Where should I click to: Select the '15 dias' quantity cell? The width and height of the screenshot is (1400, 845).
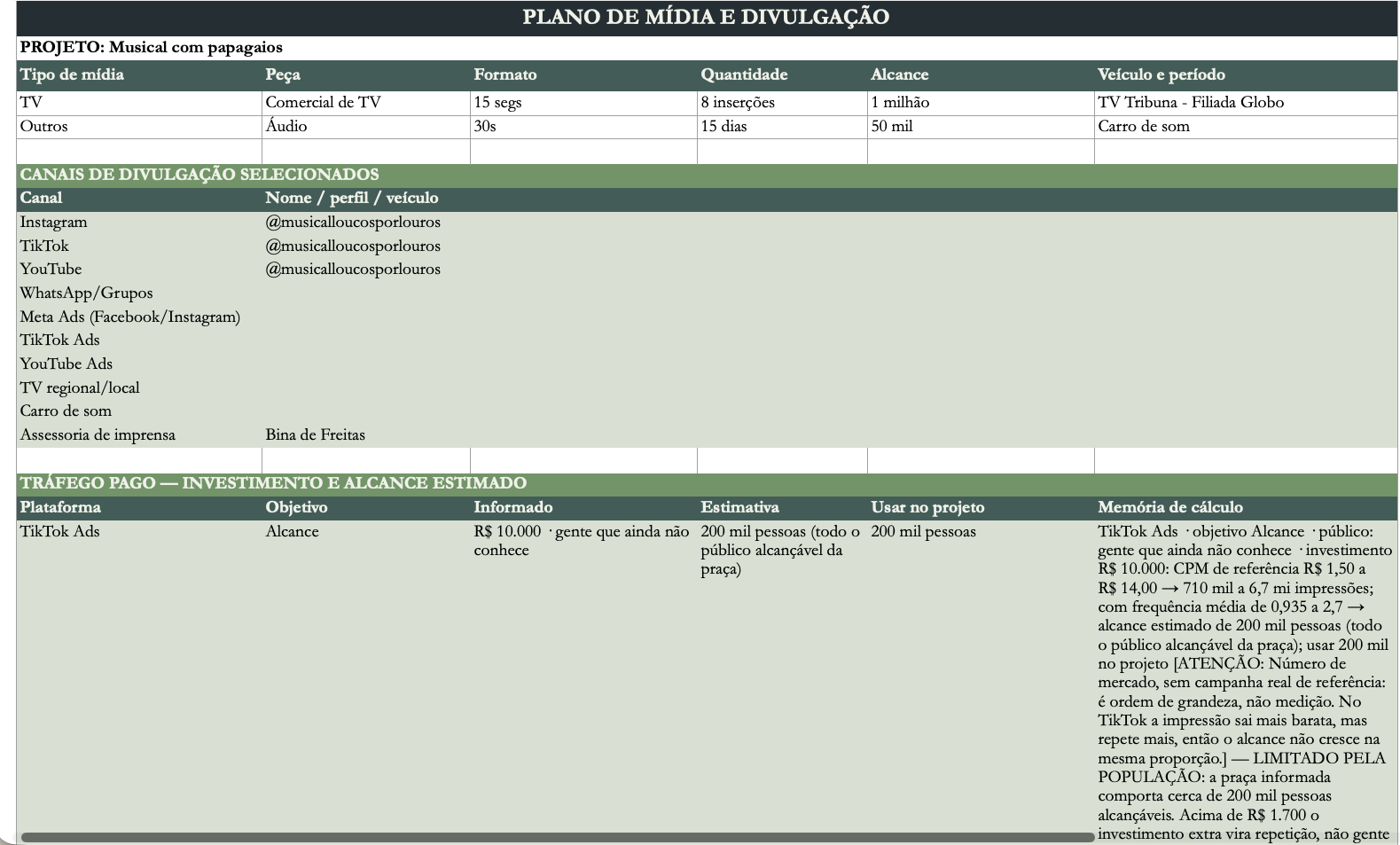click(782, 127)
